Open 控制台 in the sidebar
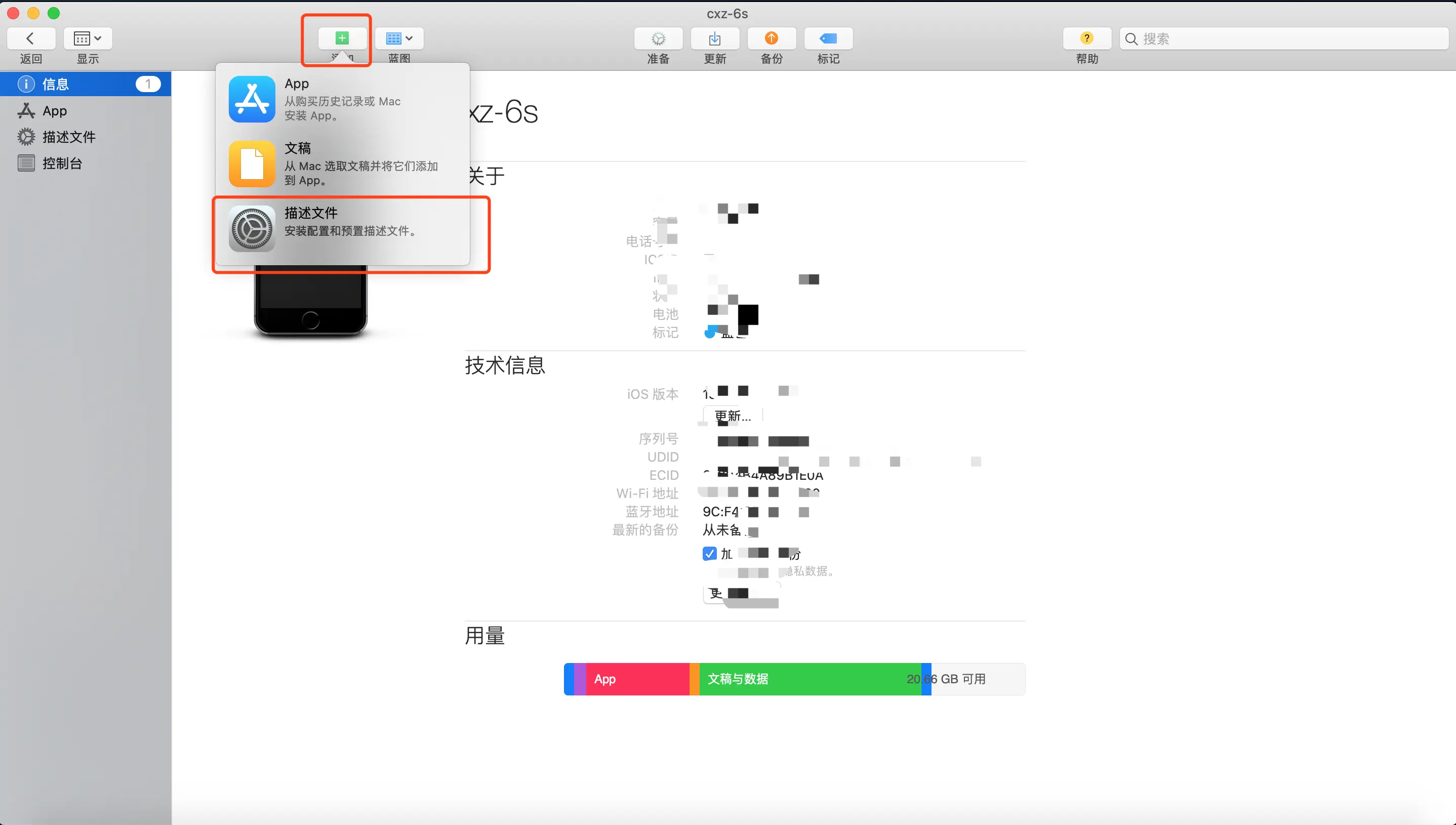 tap(62, 163)
